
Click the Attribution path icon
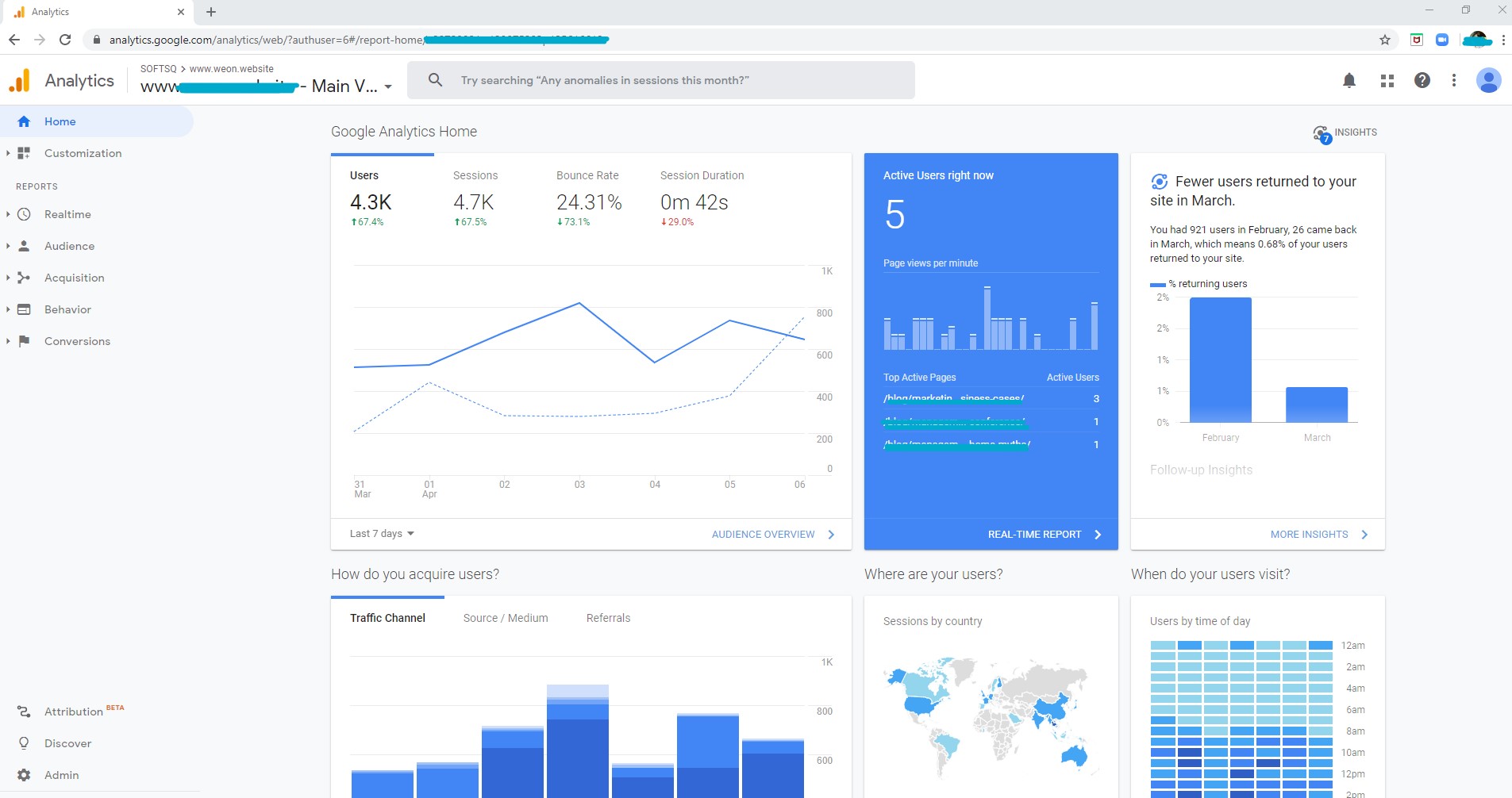tap(24, 712)
